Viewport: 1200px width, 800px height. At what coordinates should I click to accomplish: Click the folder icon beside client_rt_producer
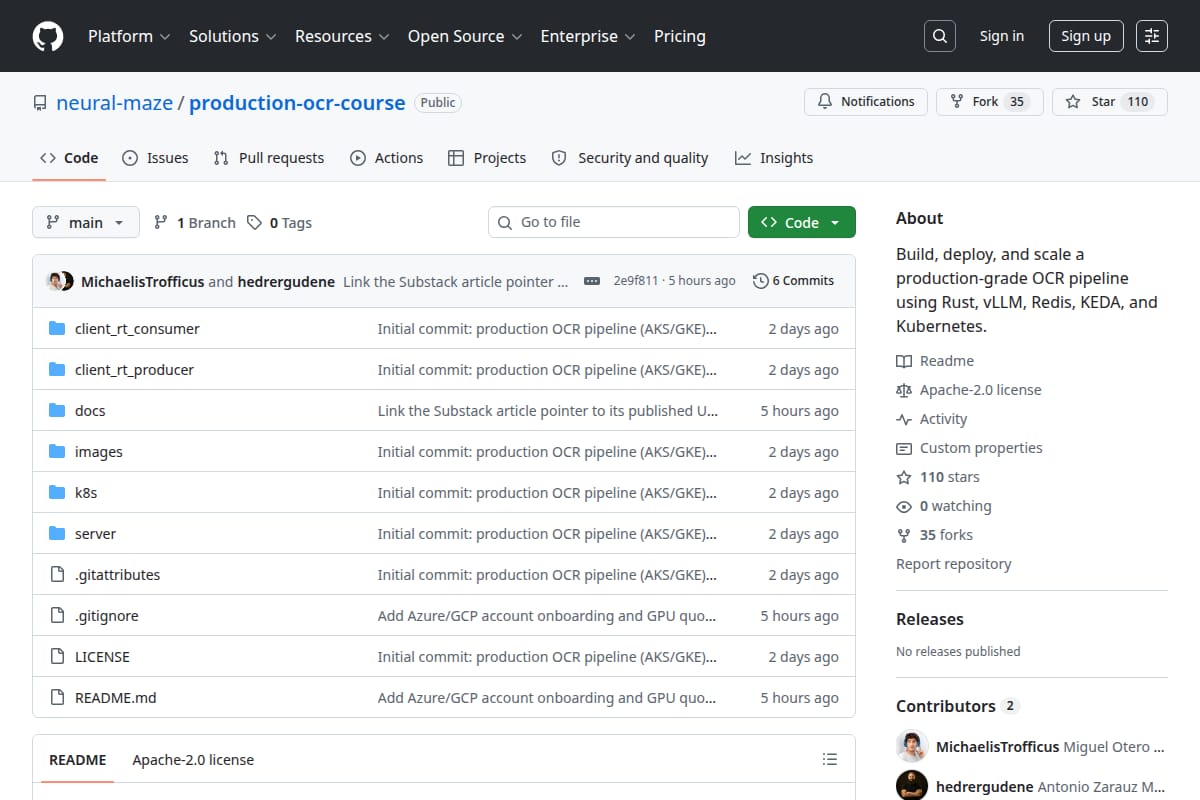pos(57,370)
